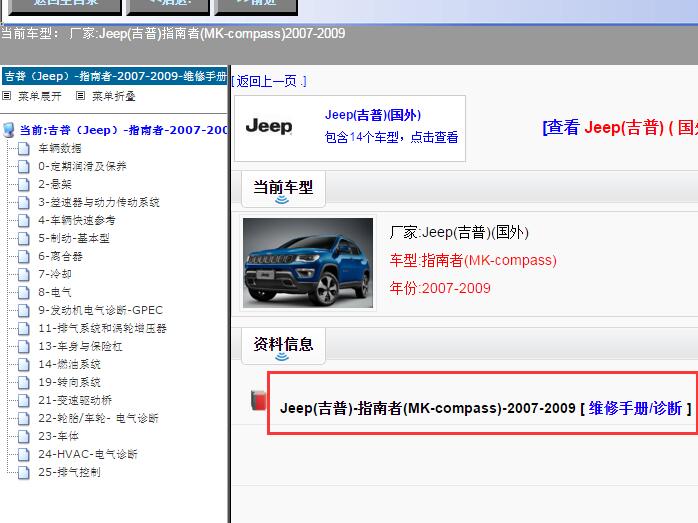The height and width of the screenshot is (523, 698).
Task: Click the Jeep(吉普)-指南者(MK-compass)-2007-2009 manual title
Action: [427, 408]
